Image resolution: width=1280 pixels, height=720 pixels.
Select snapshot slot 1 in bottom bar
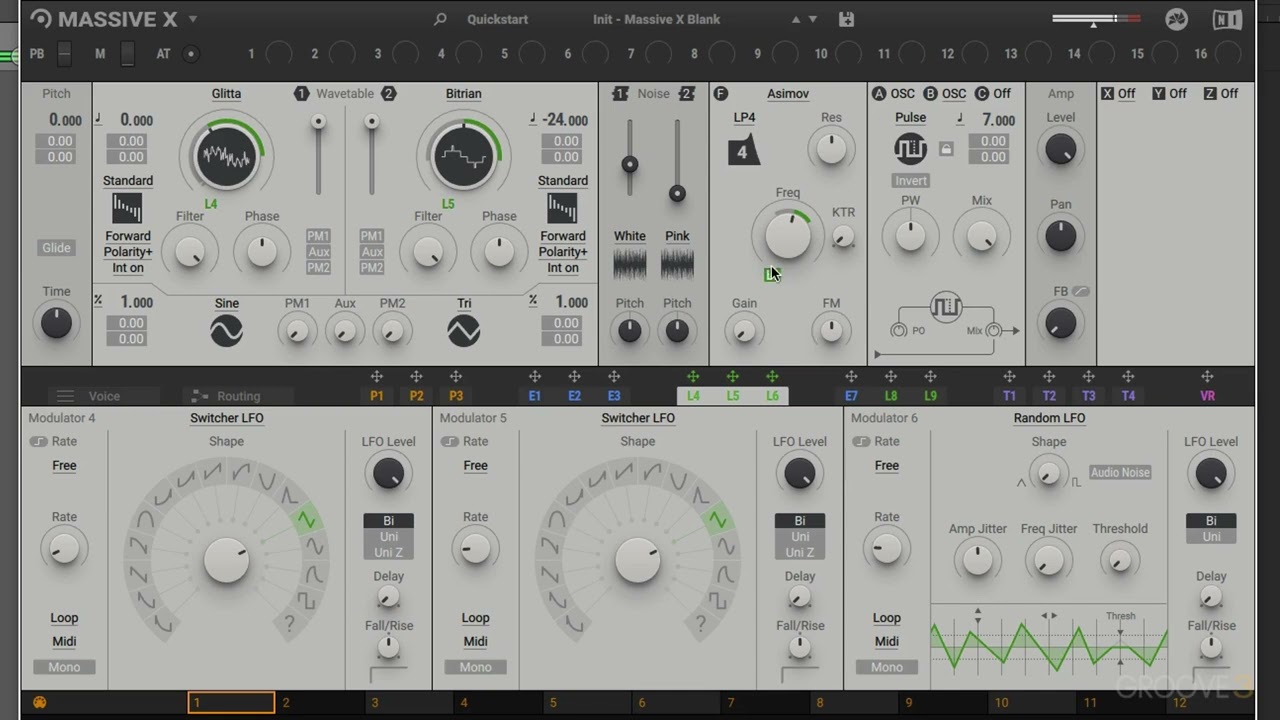pyautogui.click(x=231, y=702)
